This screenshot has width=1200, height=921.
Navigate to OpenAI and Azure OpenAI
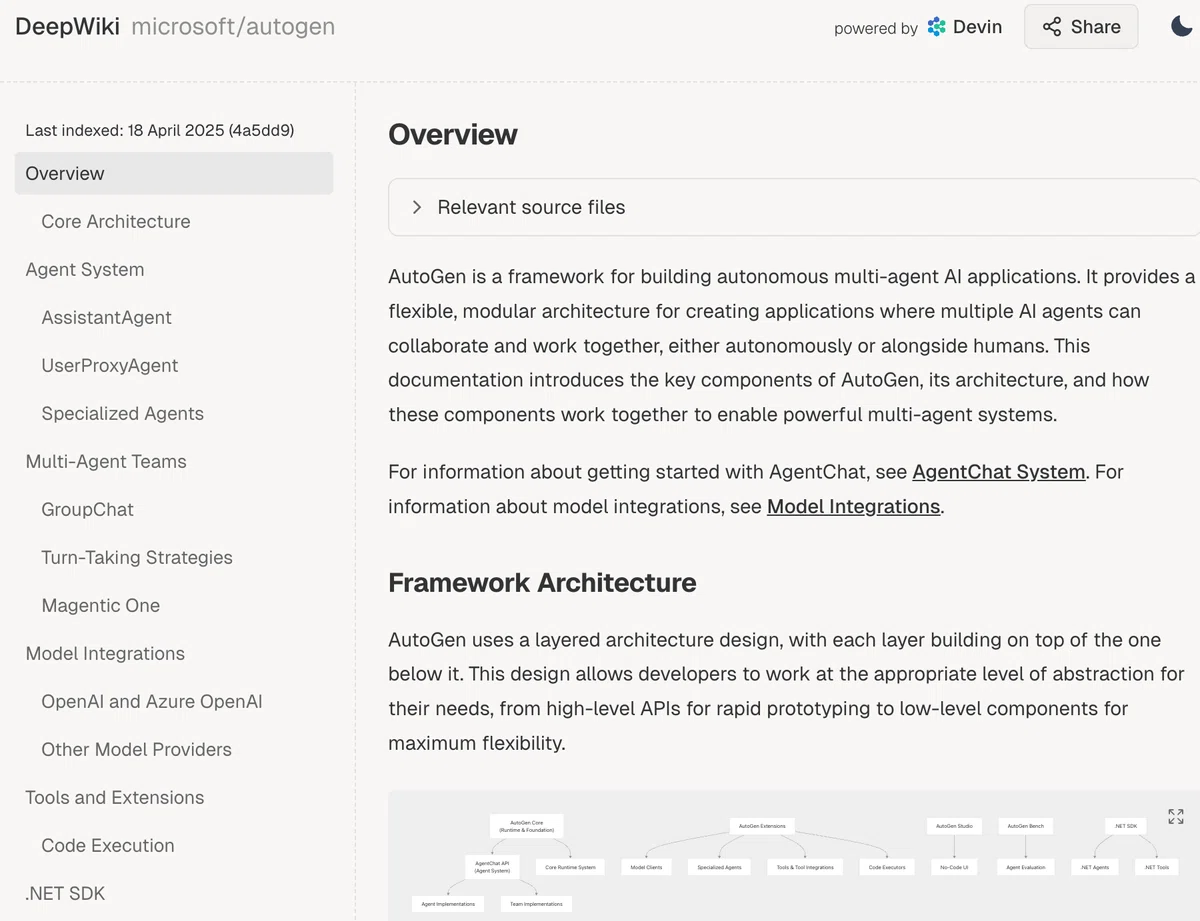point(152,701)
